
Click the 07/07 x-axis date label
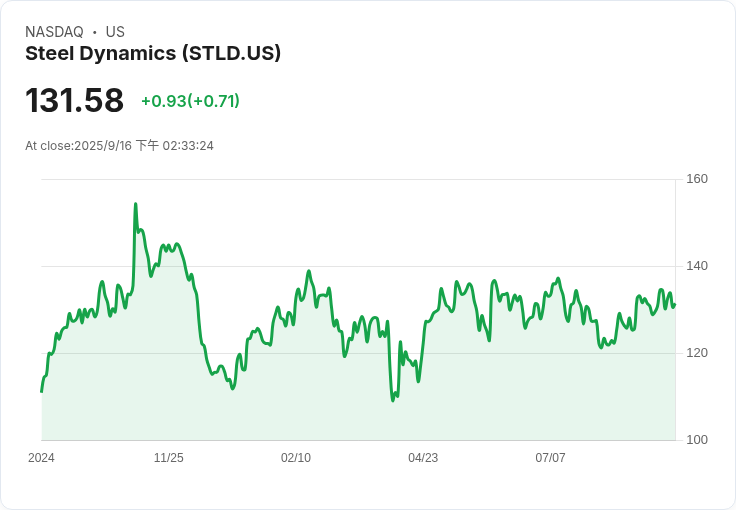[x=550, y=458]
